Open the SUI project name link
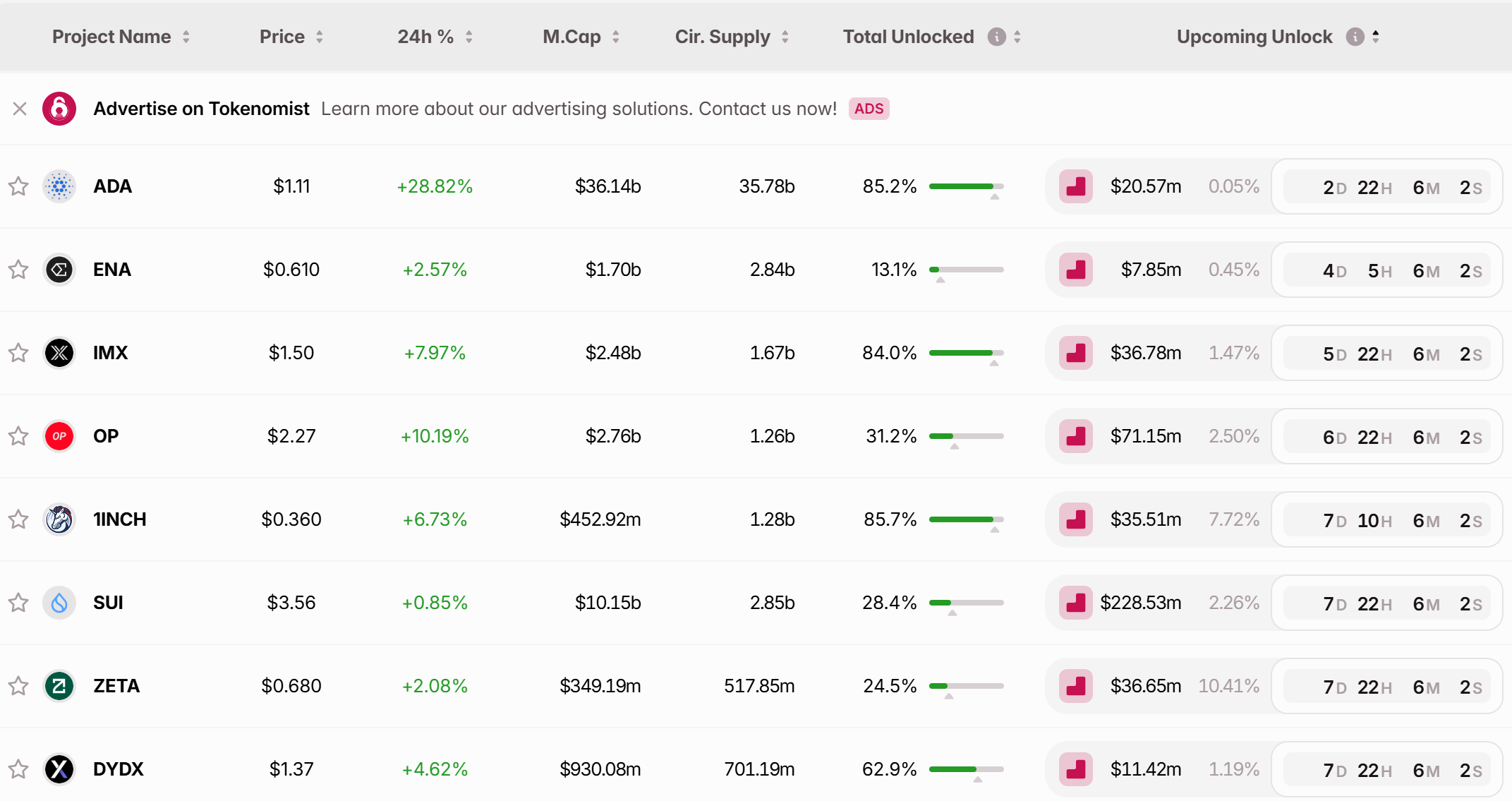The image size is (1512, 801). [x=108, y=603]
